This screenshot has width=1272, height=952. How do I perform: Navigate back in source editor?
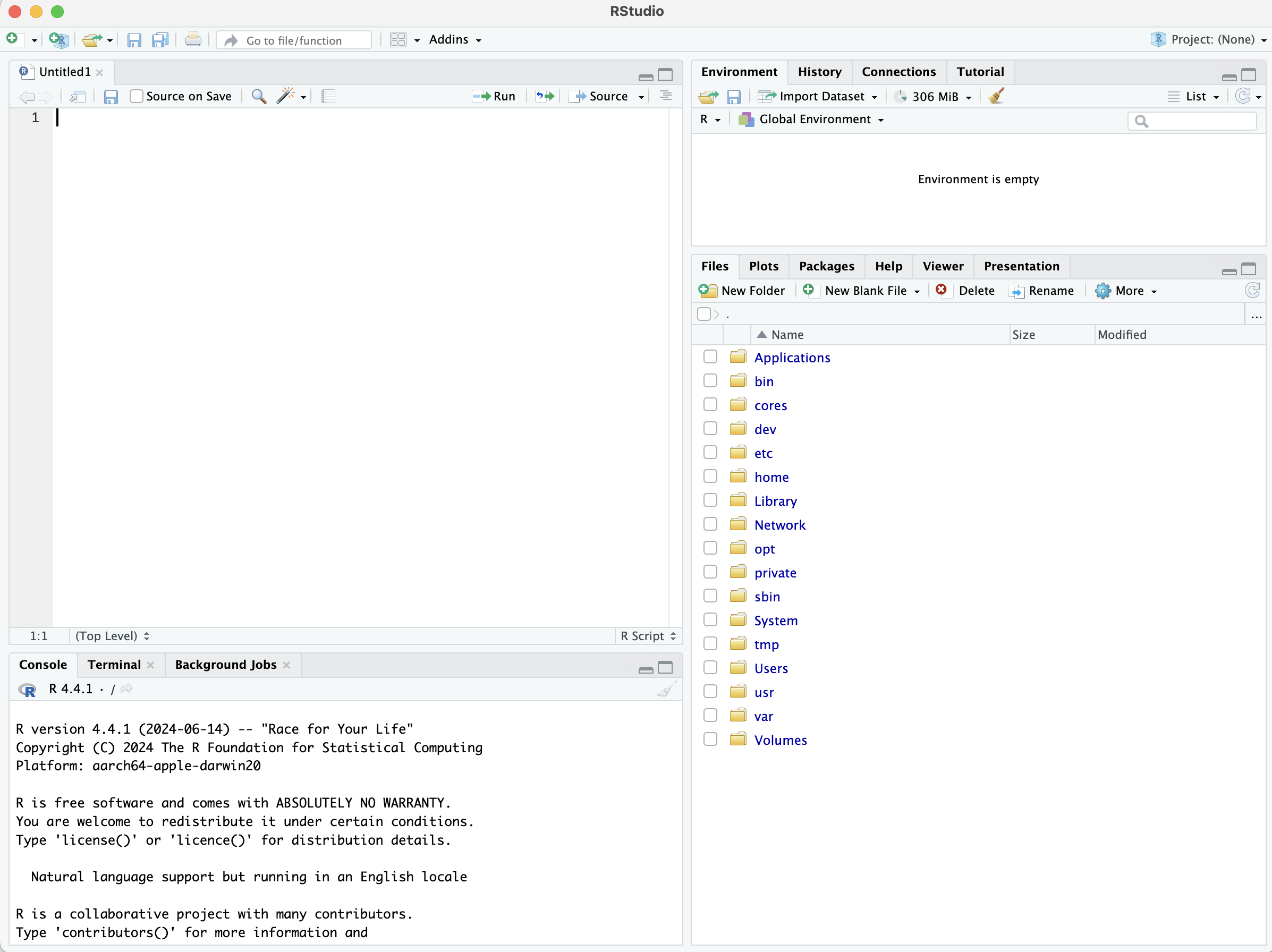tap(26, 97)
